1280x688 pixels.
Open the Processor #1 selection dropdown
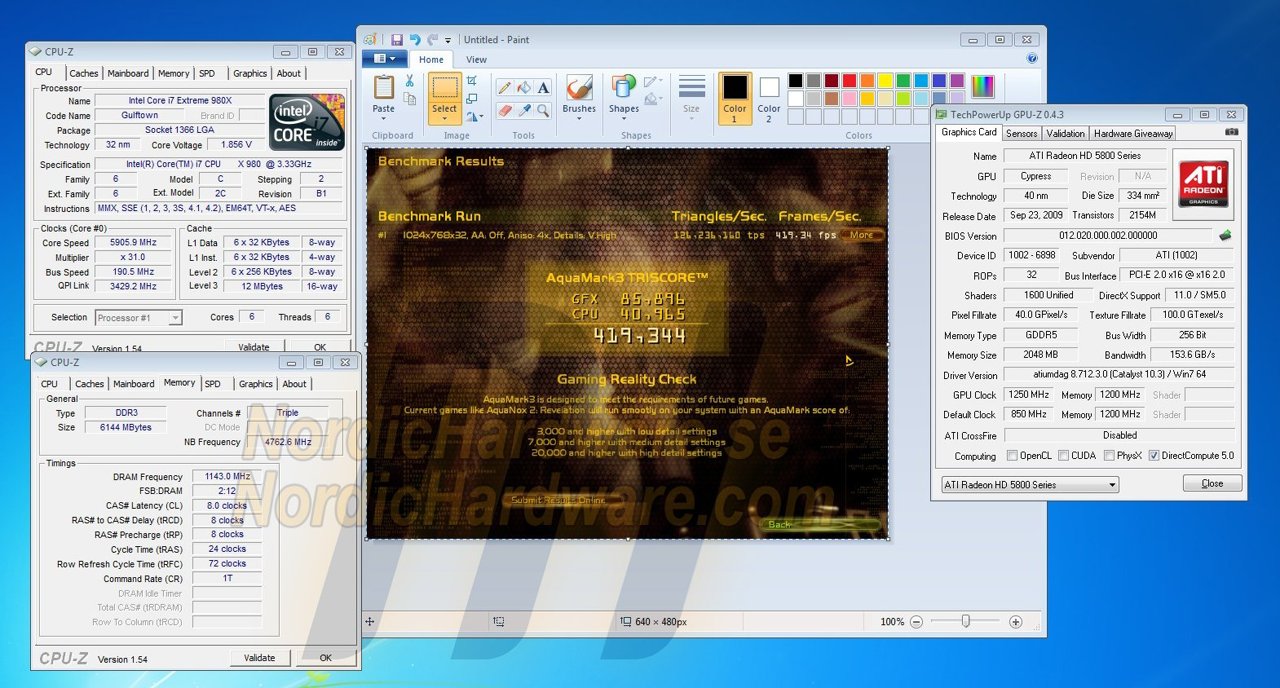click(x=138, y=318)
